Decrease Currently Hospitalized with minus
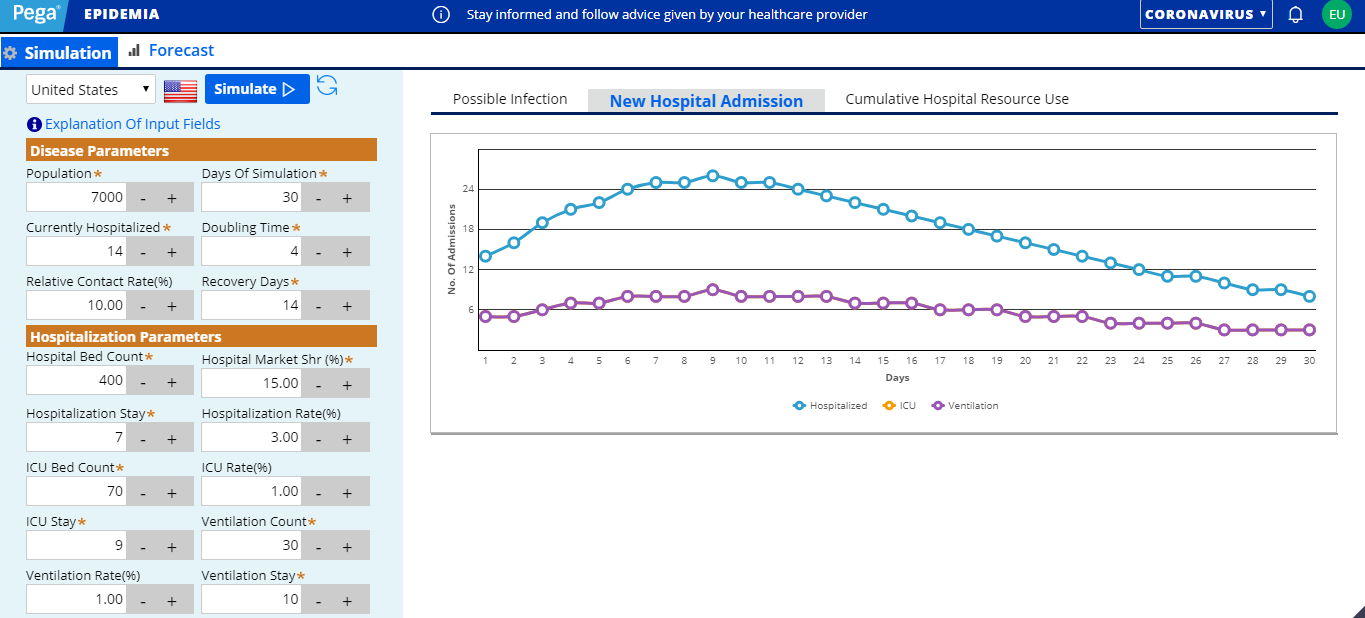This screenshot has height=618, width=1365. [x=143, y=252]
